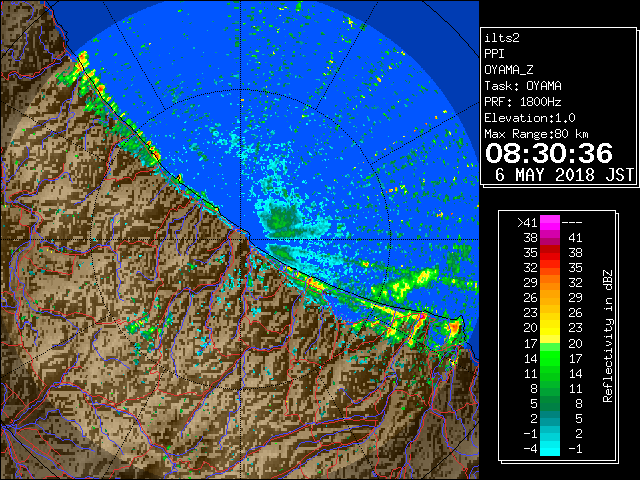Select the 'Task: OYAMA' line
This screenshot has height=480, width=640.
click(523, 86)
